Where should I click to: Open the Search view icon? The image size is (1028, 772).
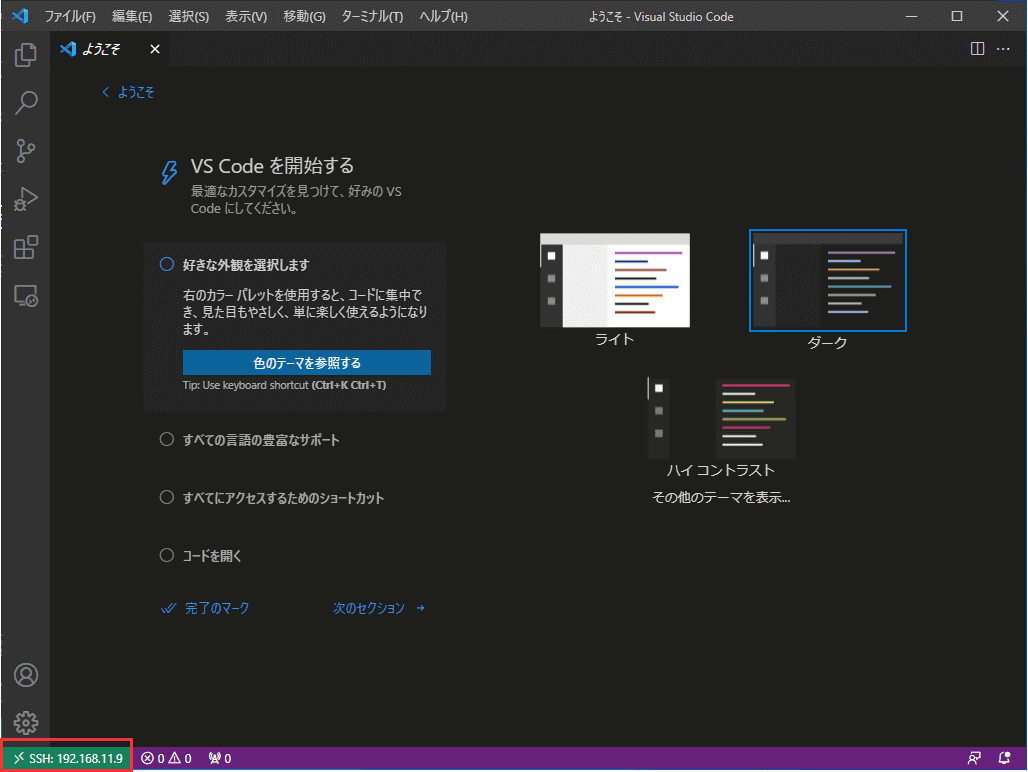coord(26,103)
